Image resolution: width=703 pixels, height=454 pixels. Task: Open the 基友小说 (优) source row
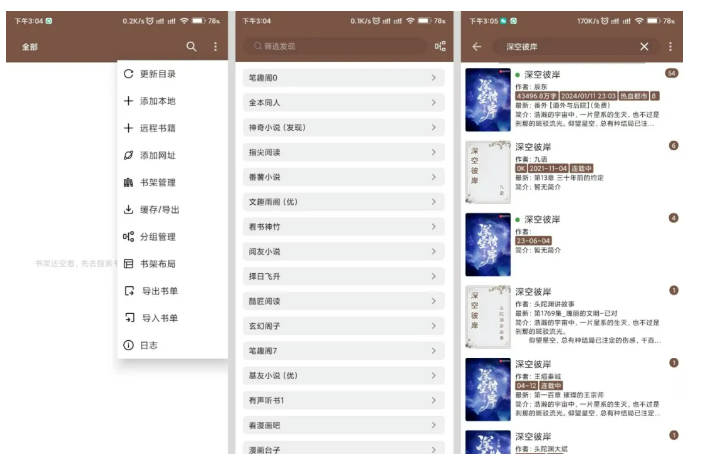coord(343,376)
